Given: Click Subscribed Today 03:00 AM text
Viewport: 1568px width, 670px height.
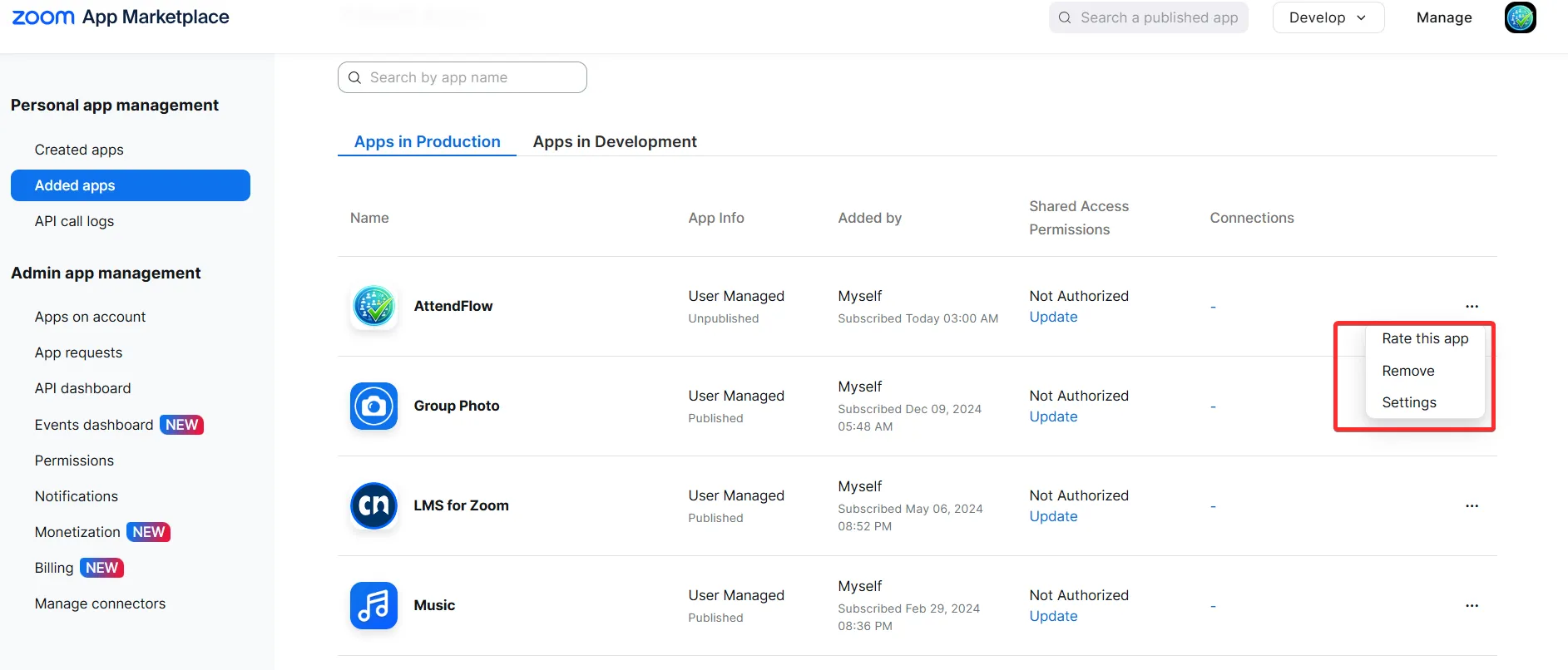Looking at the screenshot, I should 918,318.
